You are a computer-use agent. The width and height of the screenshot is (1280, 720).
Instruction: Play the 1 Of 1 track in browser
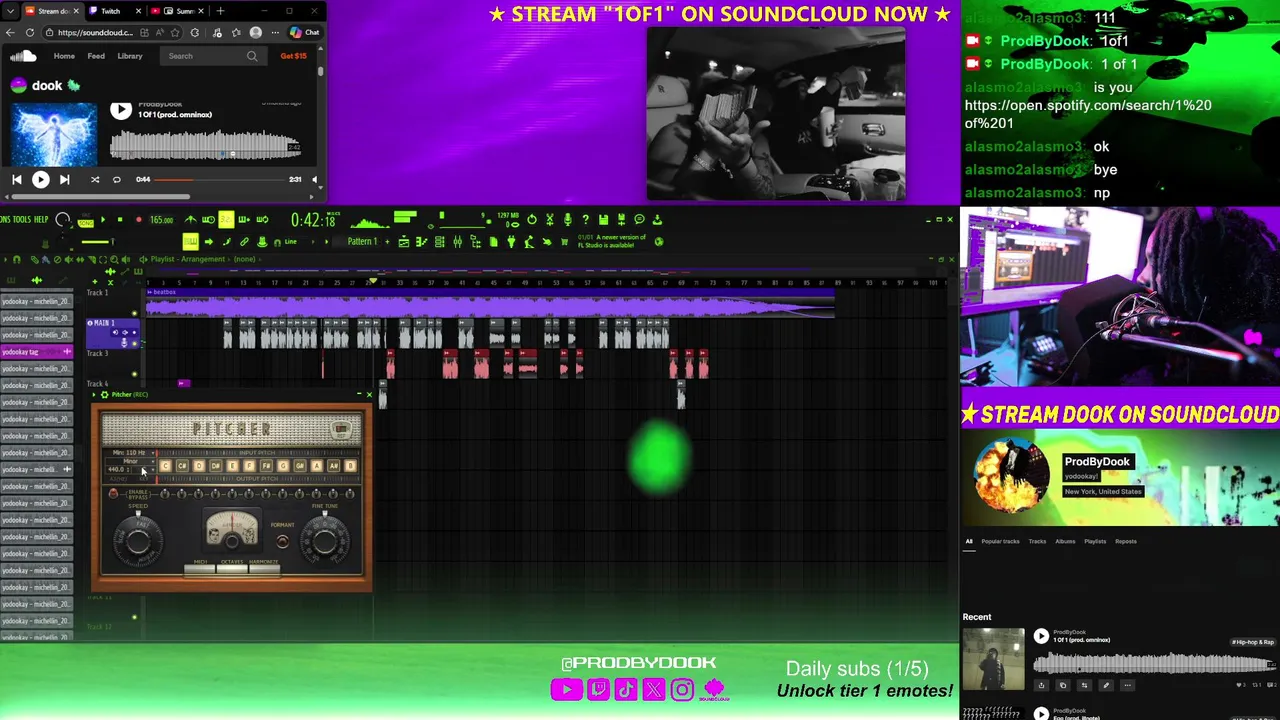[121, 111]
